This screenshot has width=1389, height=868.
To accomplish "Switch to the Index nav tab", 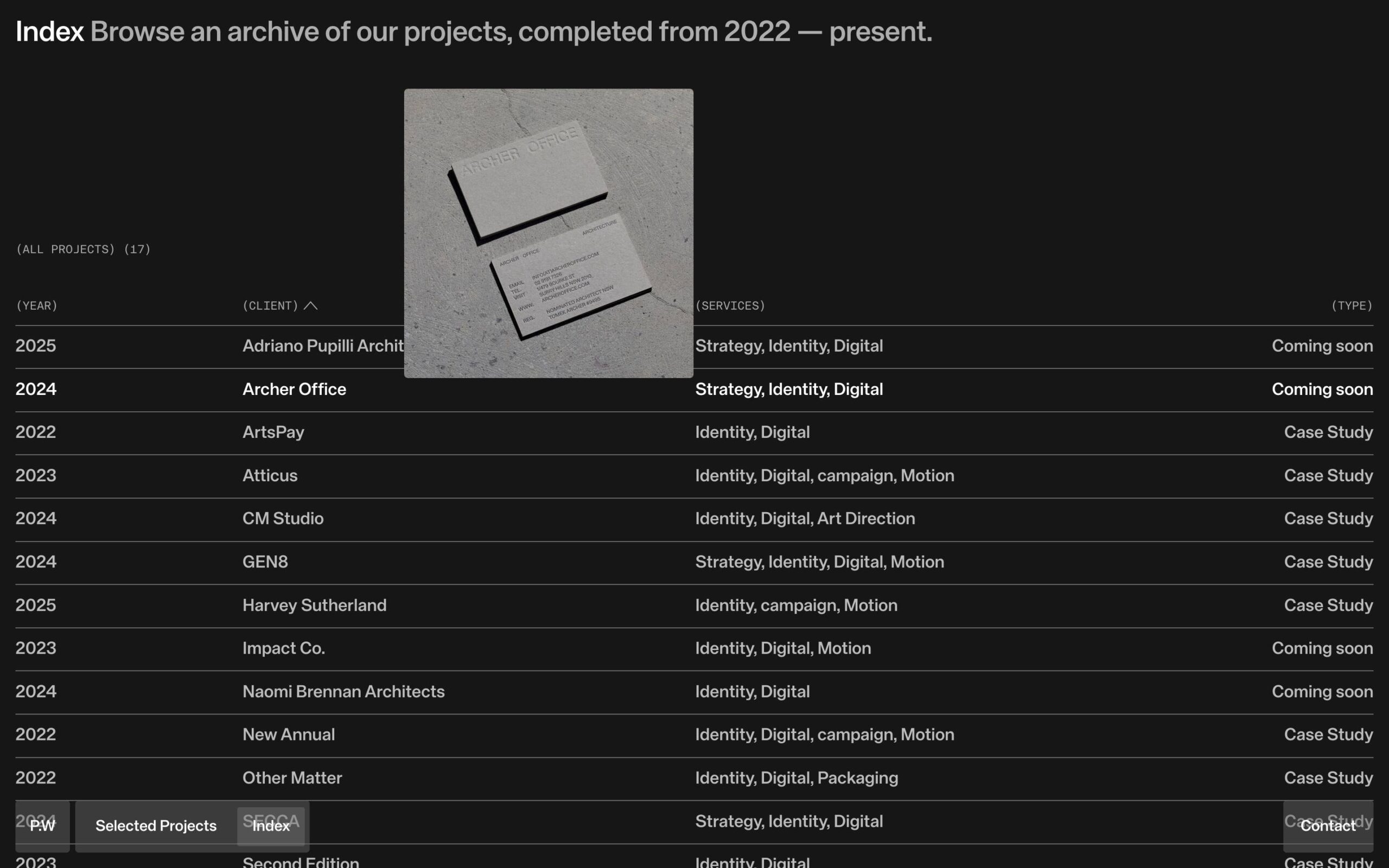I will click(271, 826).
